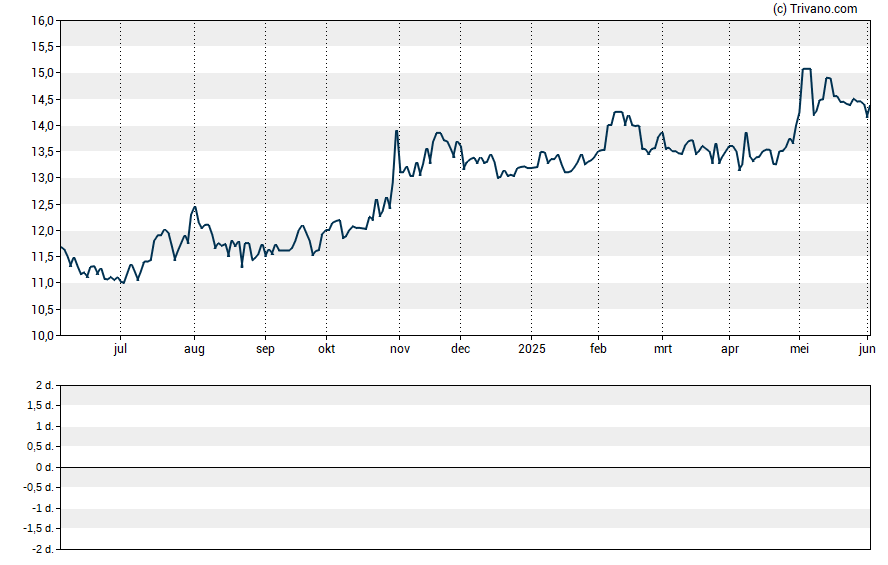The image size is (888, 565).
Task: Click the early-May price peak above 15,0
Action: (806, 69)
